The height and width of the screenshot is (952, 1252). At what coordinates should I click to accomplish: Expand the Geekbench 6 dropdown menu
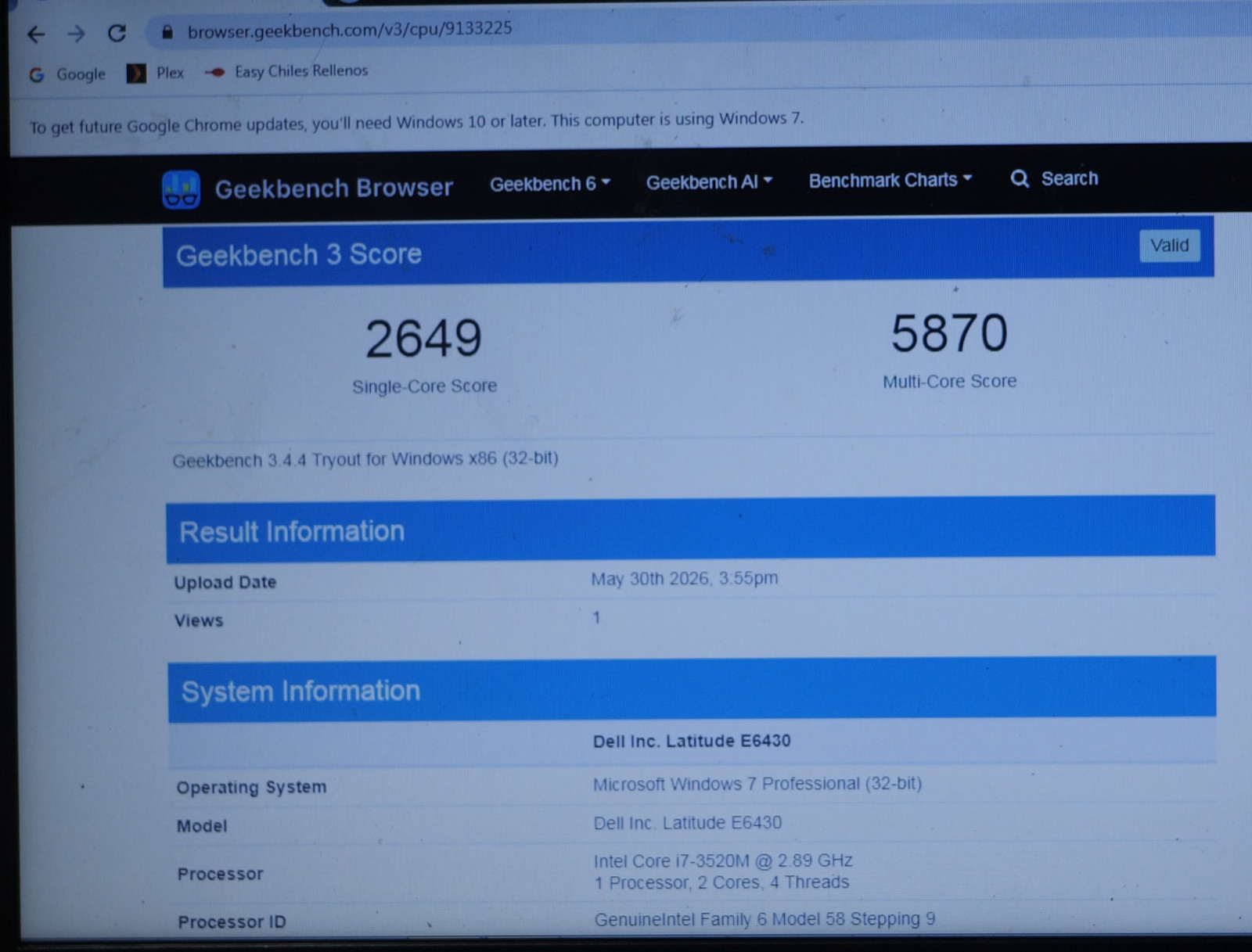pos(549,184)
